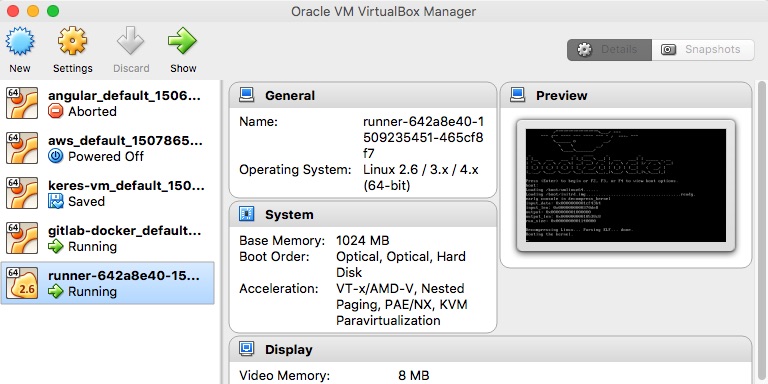Click the 'Saved' status text
Screen dimensions: 768x384
click(x=86, y=201)
